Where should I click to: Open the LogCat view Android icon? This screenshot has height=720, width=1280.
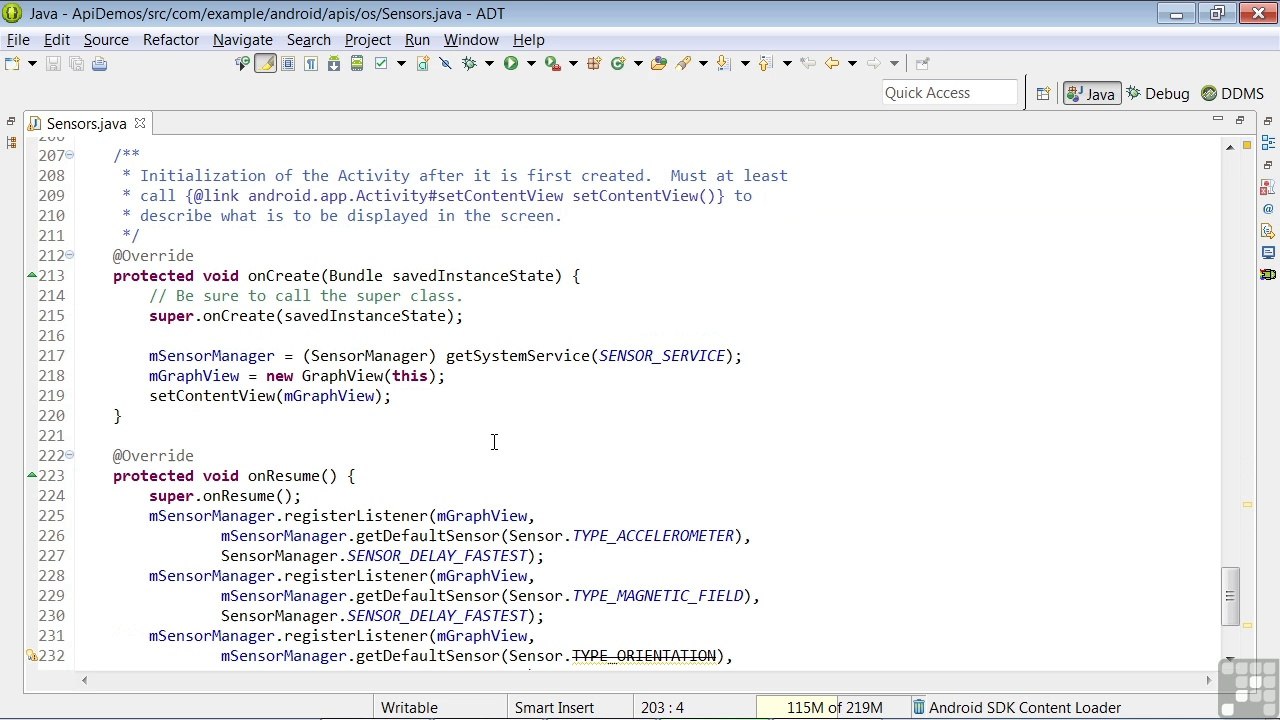pos(1268,274)
